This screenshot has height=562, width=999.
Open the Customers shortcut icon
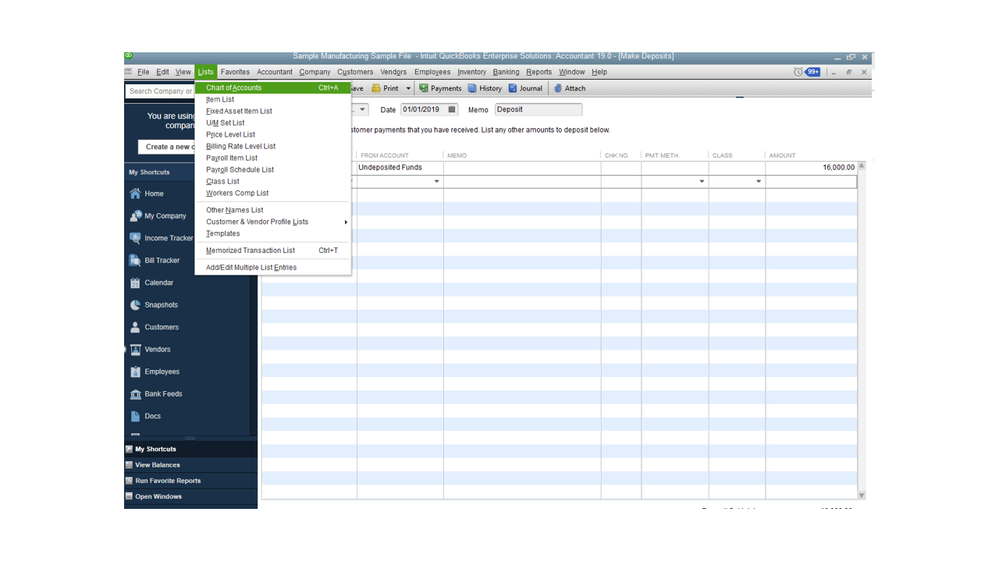click(x=135, y=328)
